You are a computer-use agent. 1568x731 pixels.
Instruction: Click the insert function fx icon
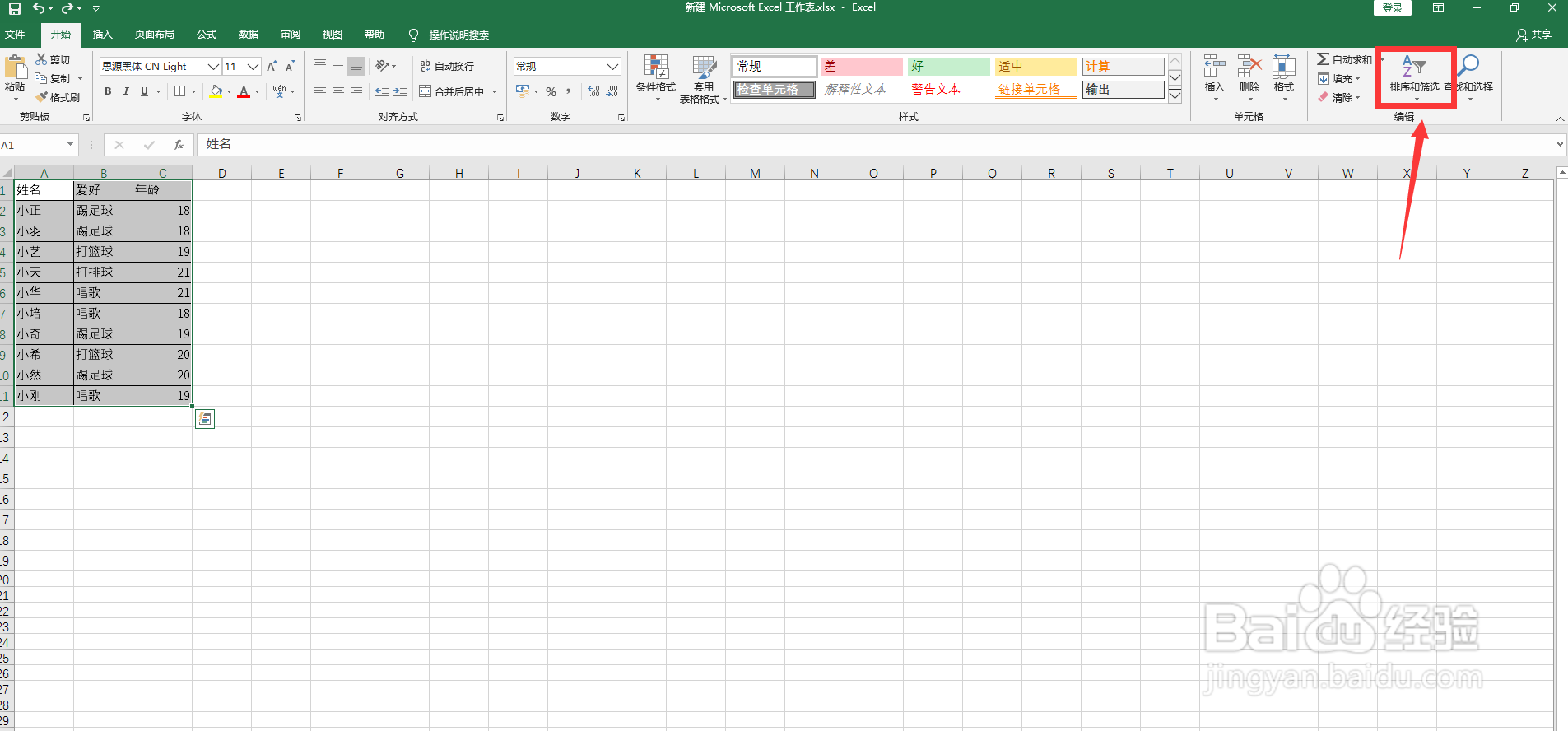coord(179,145)
